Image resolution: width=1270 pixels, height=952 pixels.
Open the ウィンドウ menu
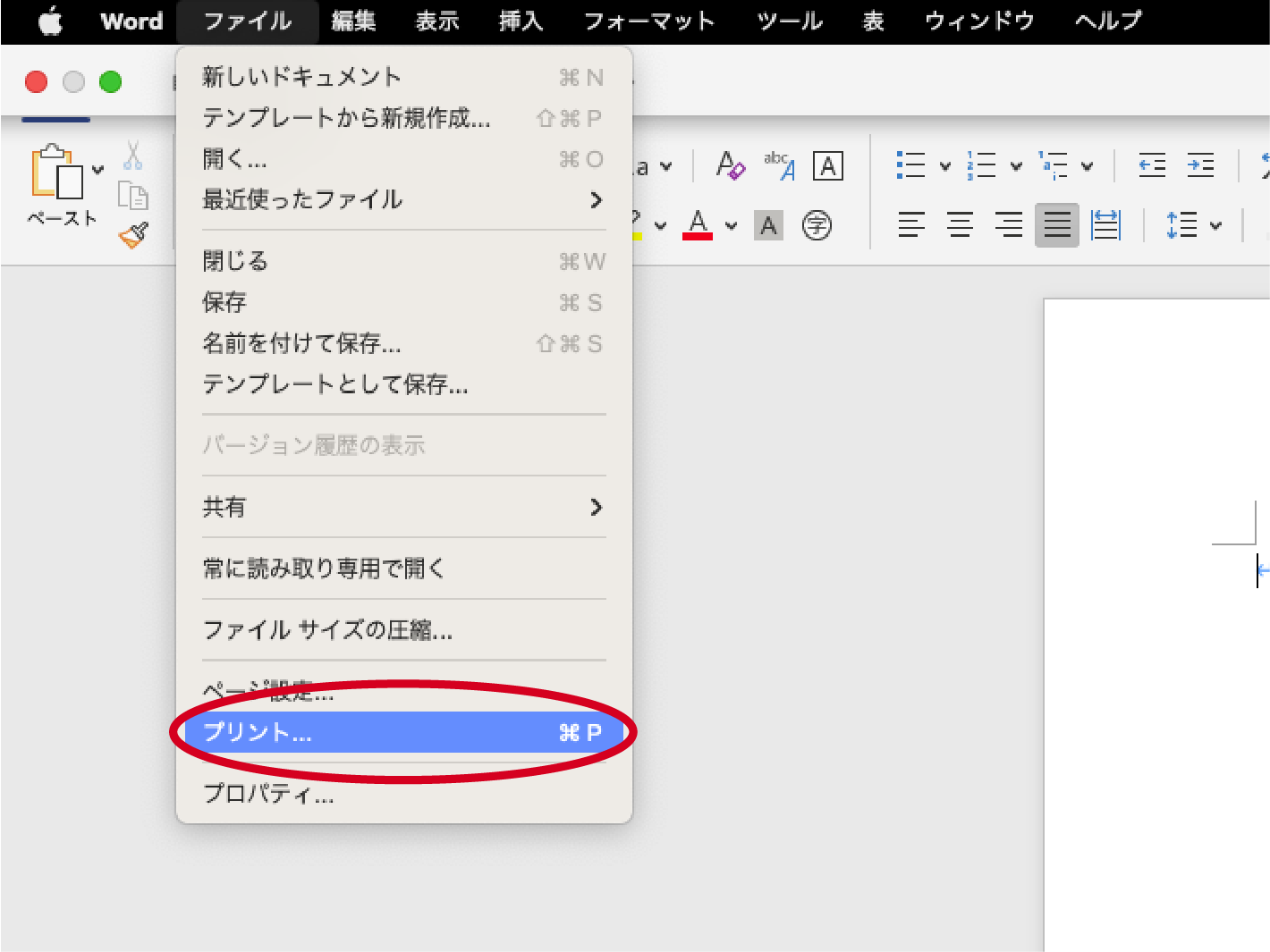[979, 21]
